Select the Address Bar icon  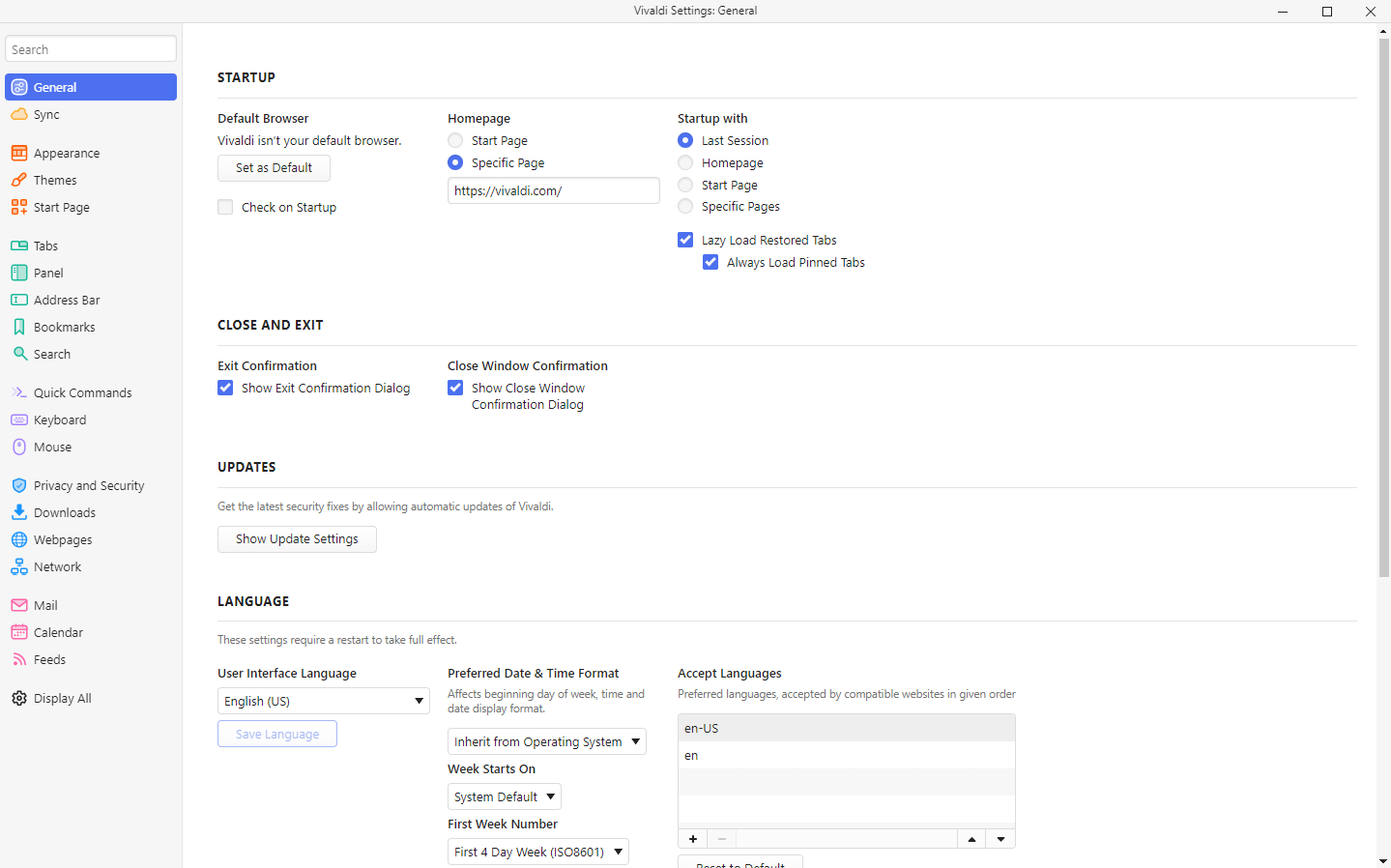19,300
